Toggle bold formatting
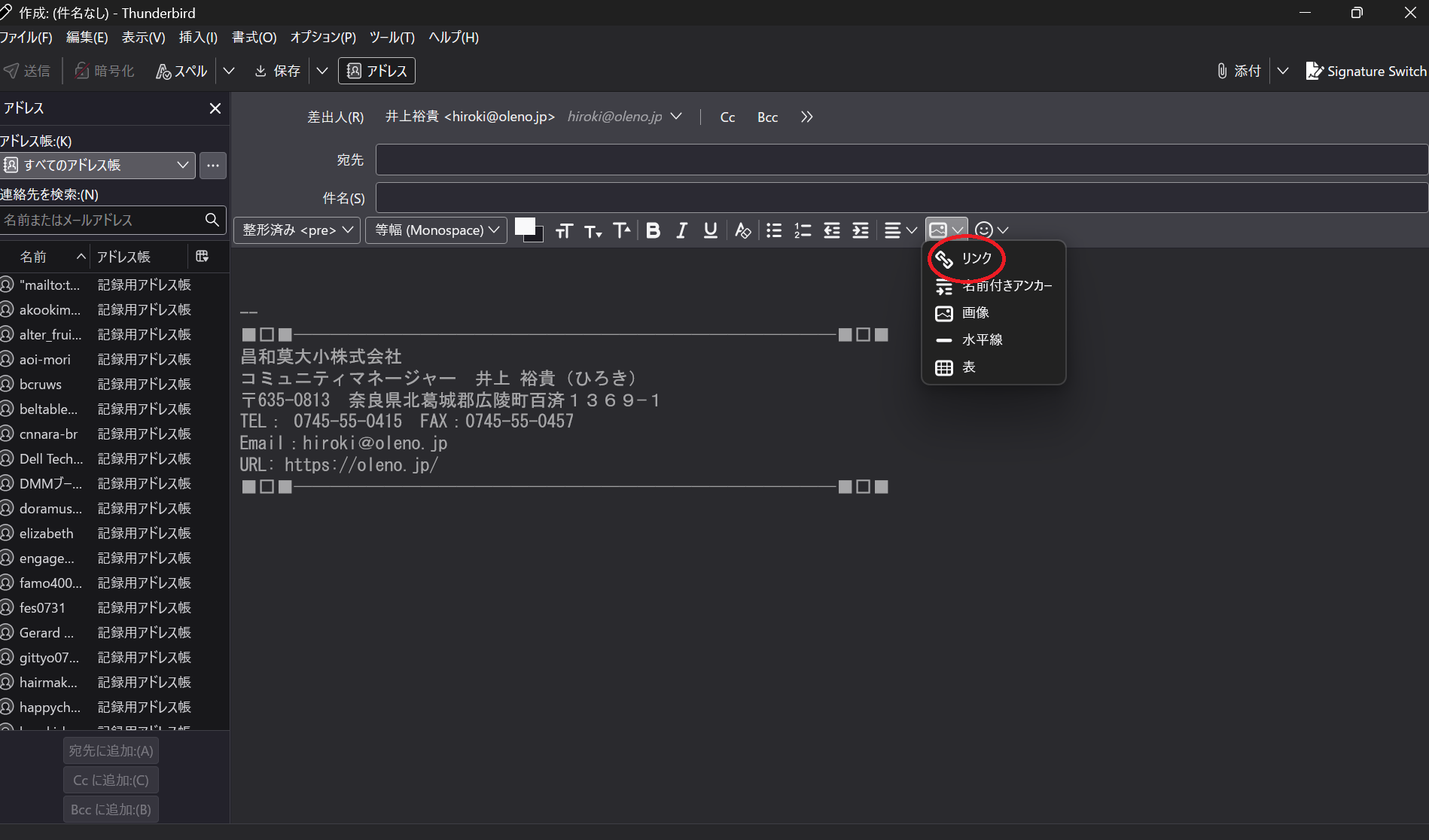The image size is (1429, 840). coord(653,230)
